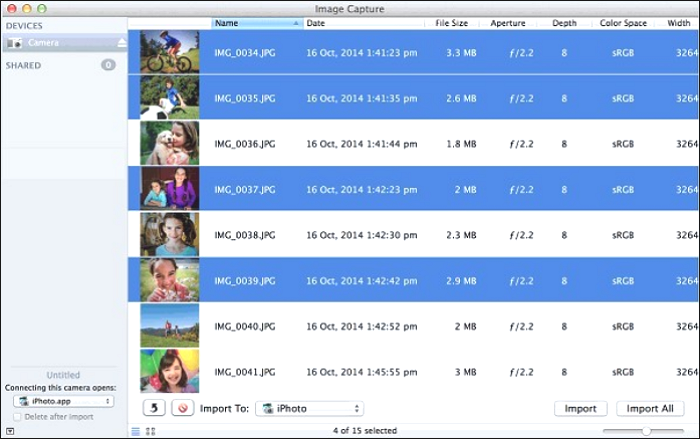
Task: Click the 2.3 MB file size cell
Action: pos(461,235)
